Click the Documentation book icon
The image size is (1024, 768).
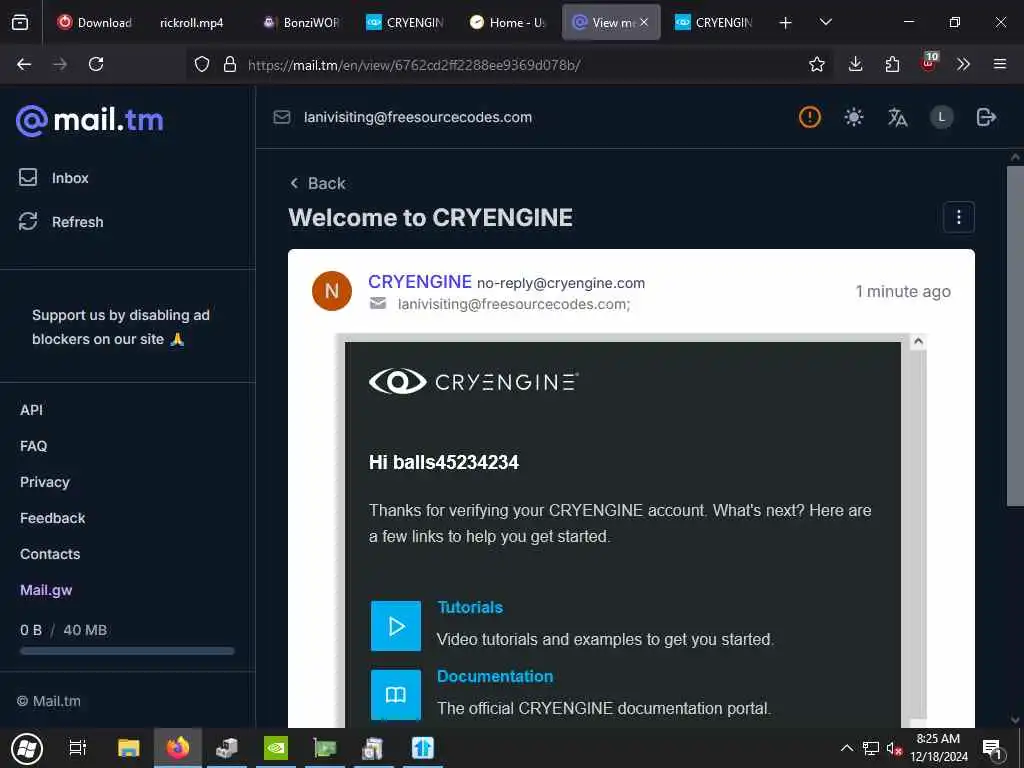396,695
